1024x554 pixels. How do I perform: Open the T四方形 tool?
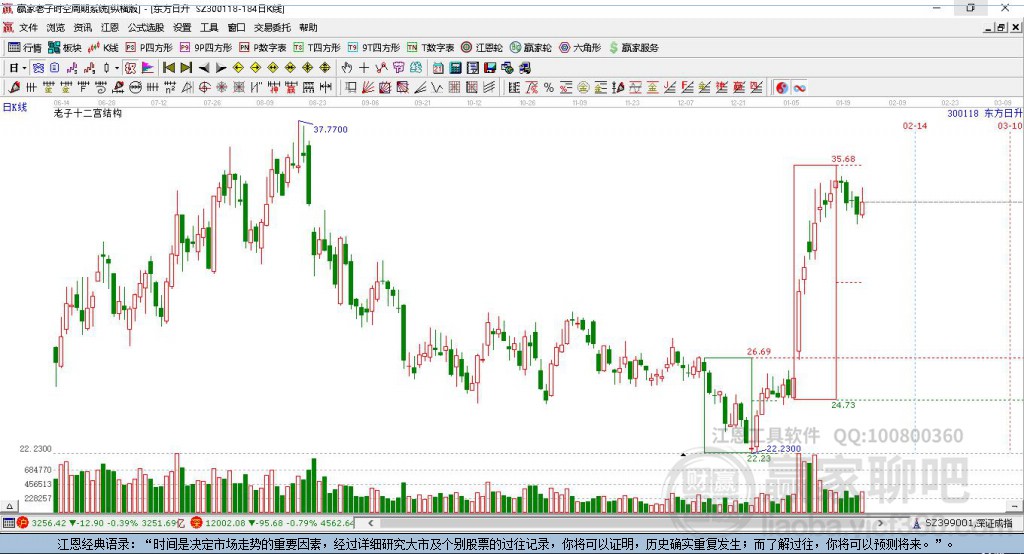coord(317,48)
